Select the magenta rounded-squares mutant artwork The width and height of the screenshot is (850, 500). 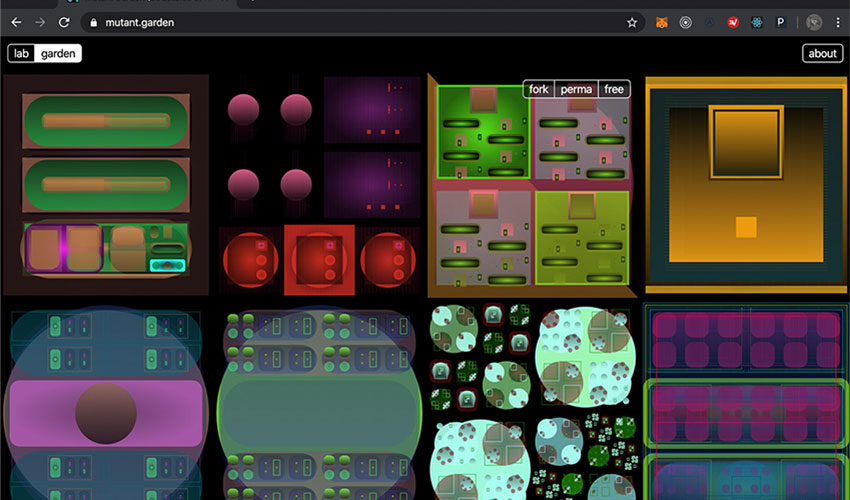[x=745, y=400]
